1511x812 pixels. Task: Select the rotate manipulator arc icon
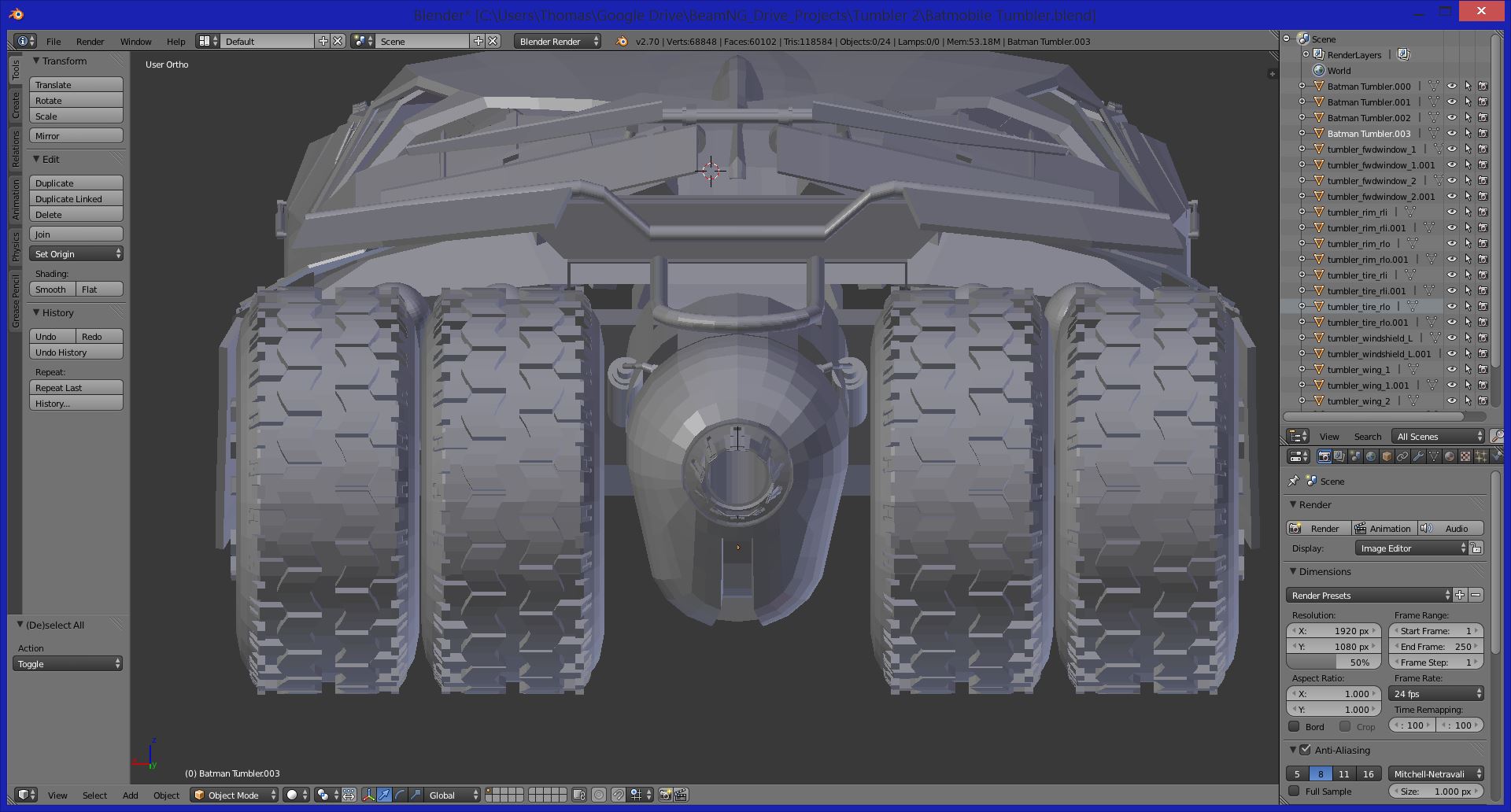[400, 795]
